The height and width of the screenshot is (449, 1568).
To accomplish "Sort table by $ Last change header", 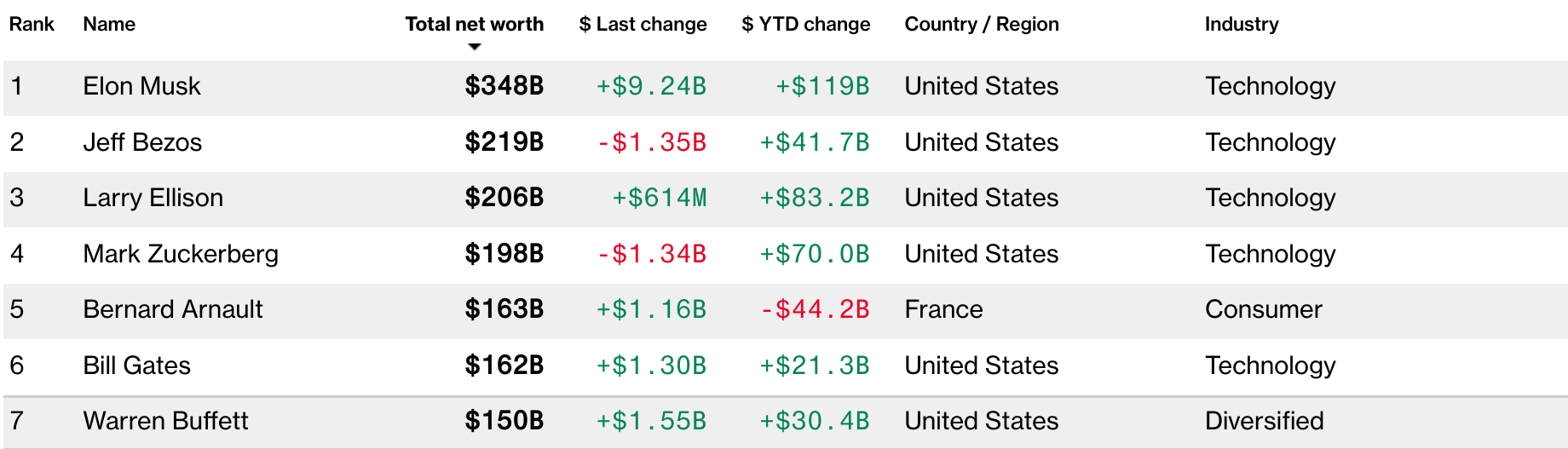I will pyautogui.click(x=643, y=24).
